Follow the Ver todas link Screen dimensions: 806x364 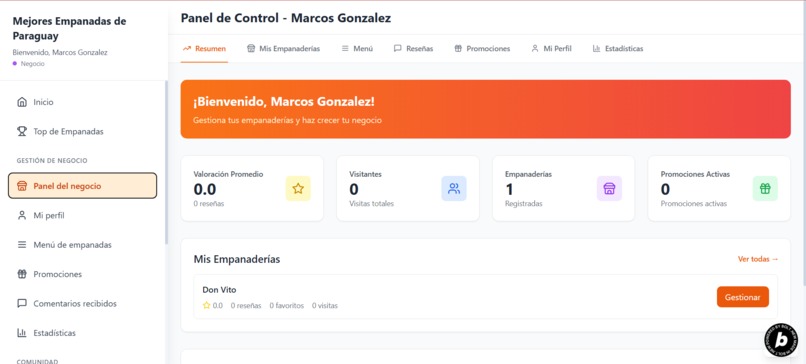coord(758,259)
